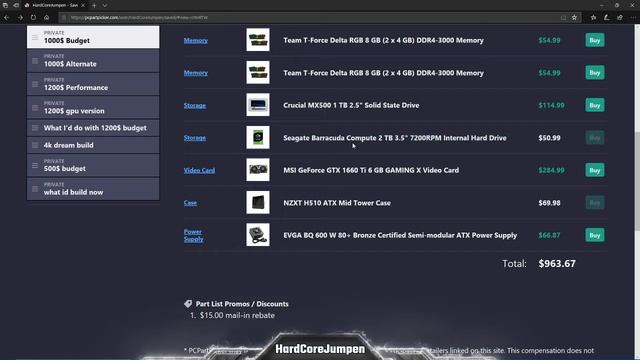640x360 pixels.
Task: Click the NZXT H510 case thumbnail
Action: point(258,202)
